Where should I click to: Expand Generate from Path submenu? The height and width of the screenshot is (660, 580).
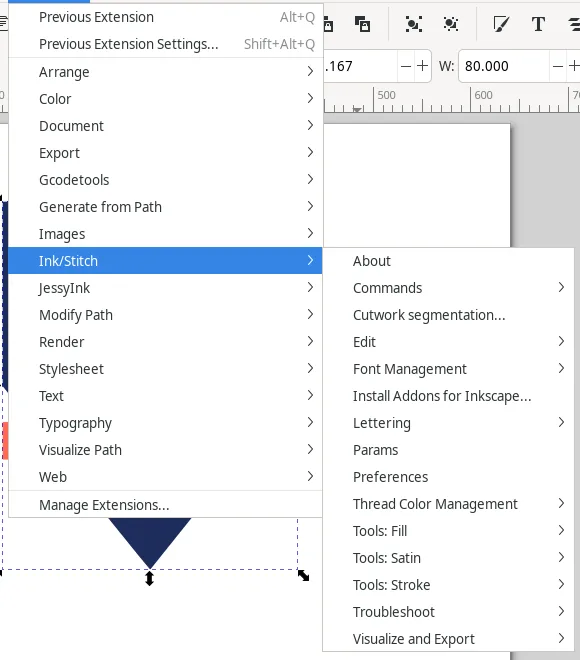tap(165, 207)
